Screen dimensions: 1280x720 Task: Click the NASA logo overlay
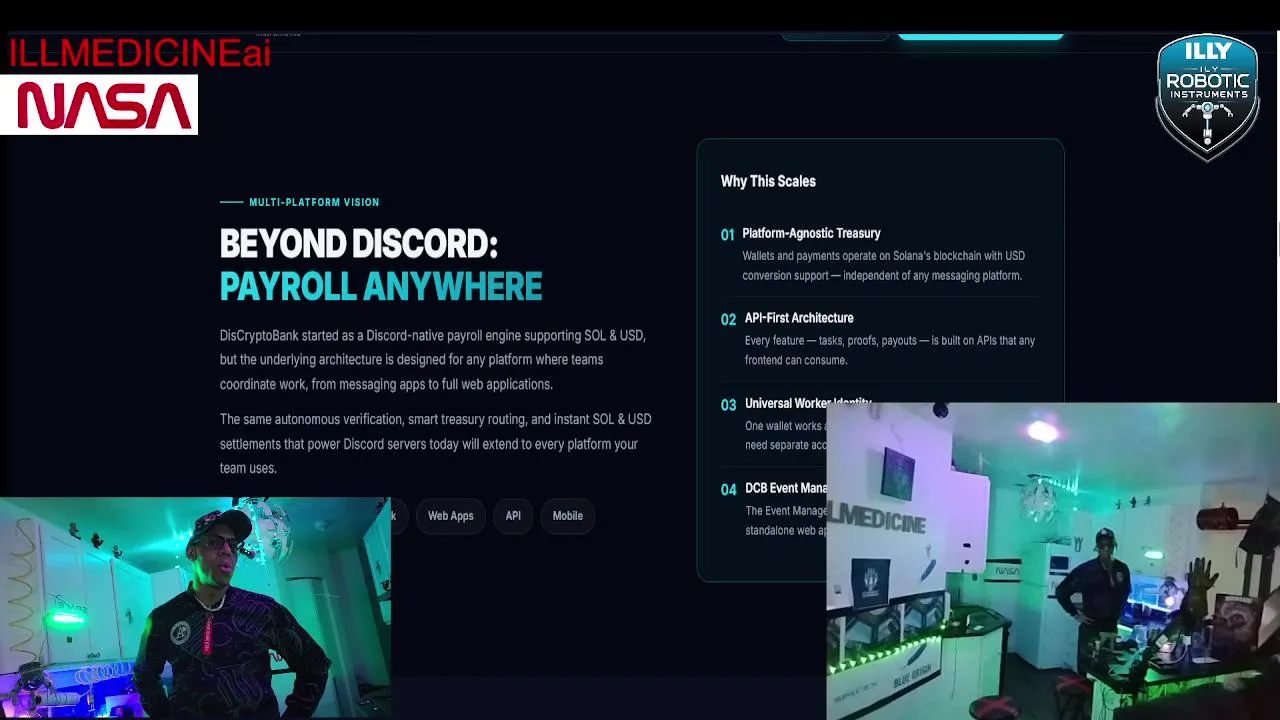pyautogui.click(x=99, y=105)
